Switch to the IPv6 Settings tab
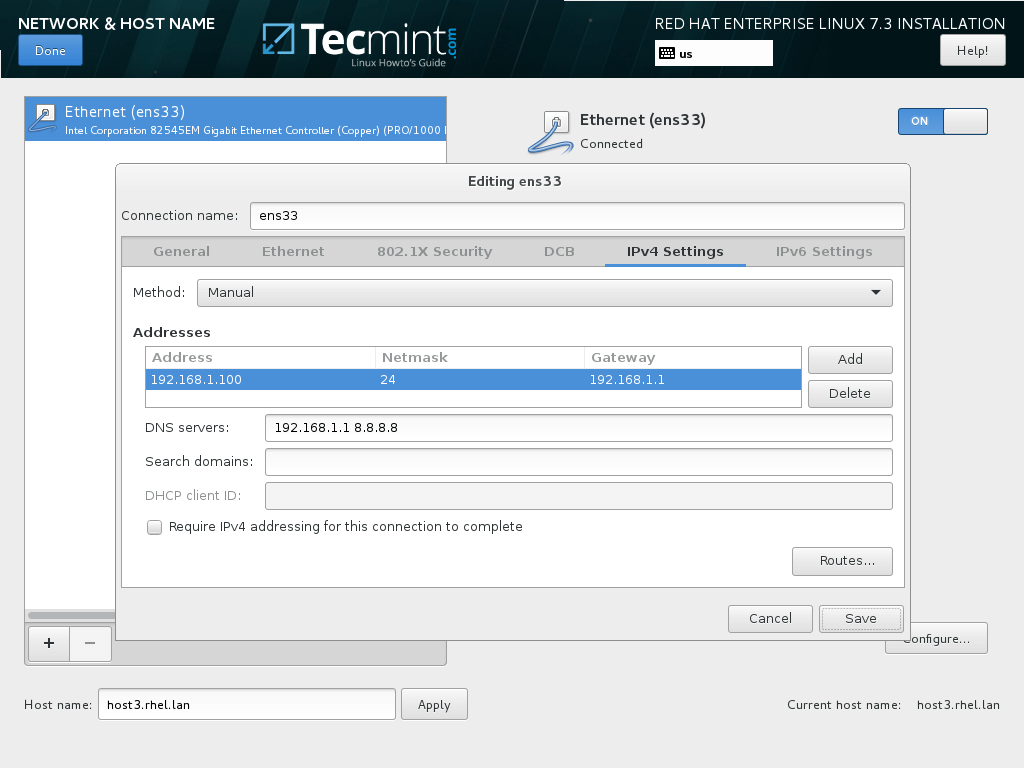This screenshot has width=1024, height=768. pyautogui.click(x=823, y=251)
